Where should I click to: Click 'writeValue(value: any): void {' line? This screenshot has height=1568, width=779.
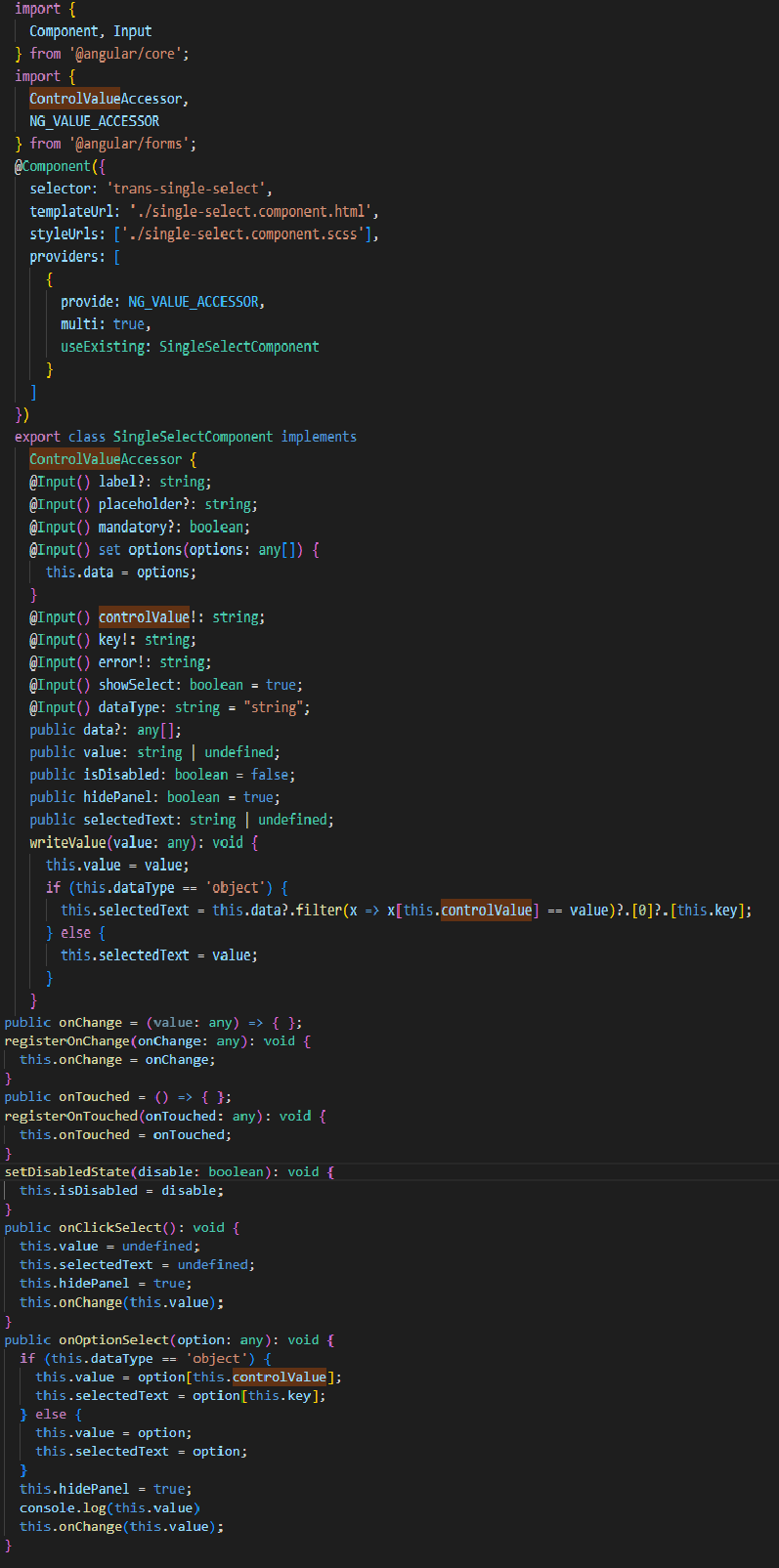coord(144,841)
